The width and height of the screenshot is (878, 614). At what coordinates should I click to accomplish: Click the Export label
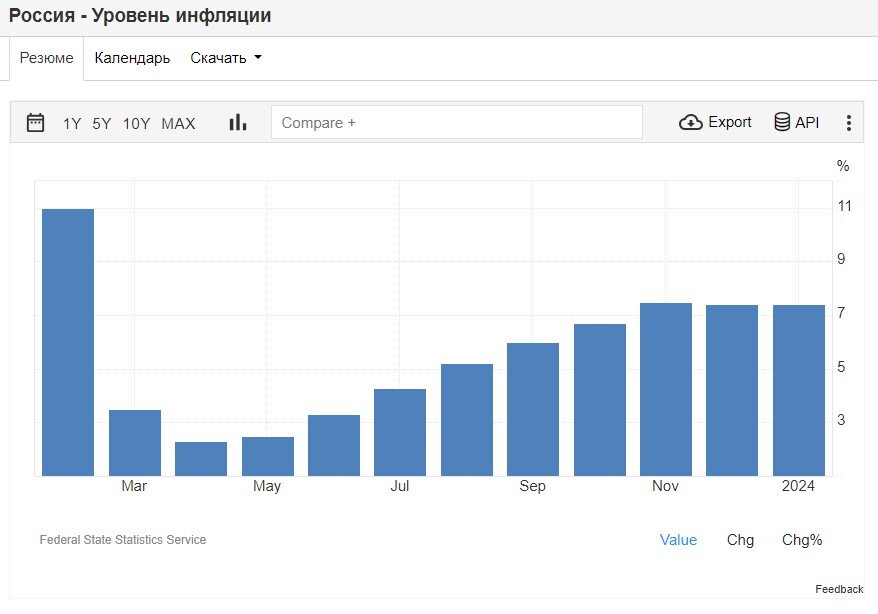click(730, 122)
